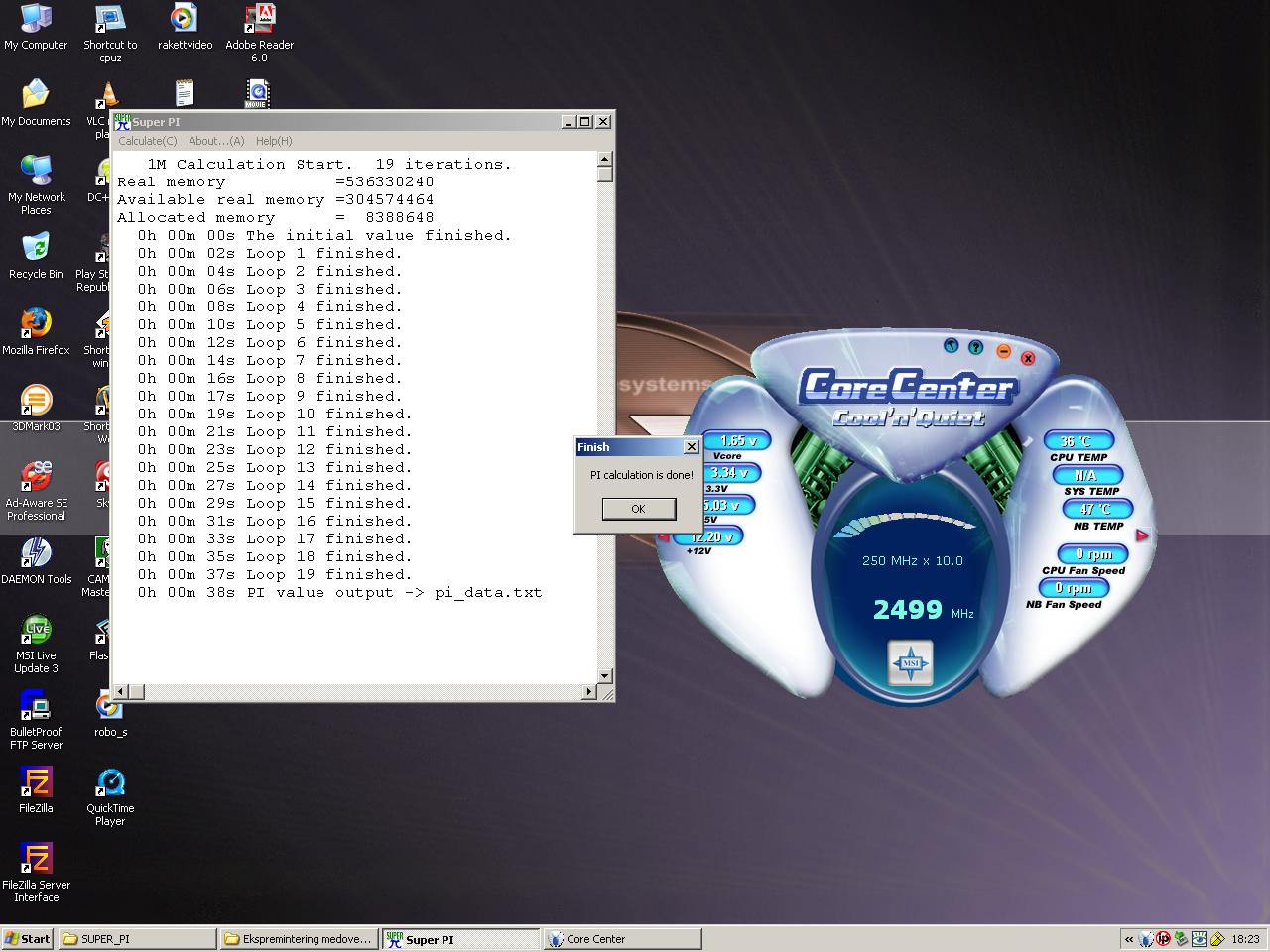Image resolution: width=1270 pixels, height=952 pixels.
Task: Click the 3.3V rail 3.34 v reading
Action: (732, 473)
